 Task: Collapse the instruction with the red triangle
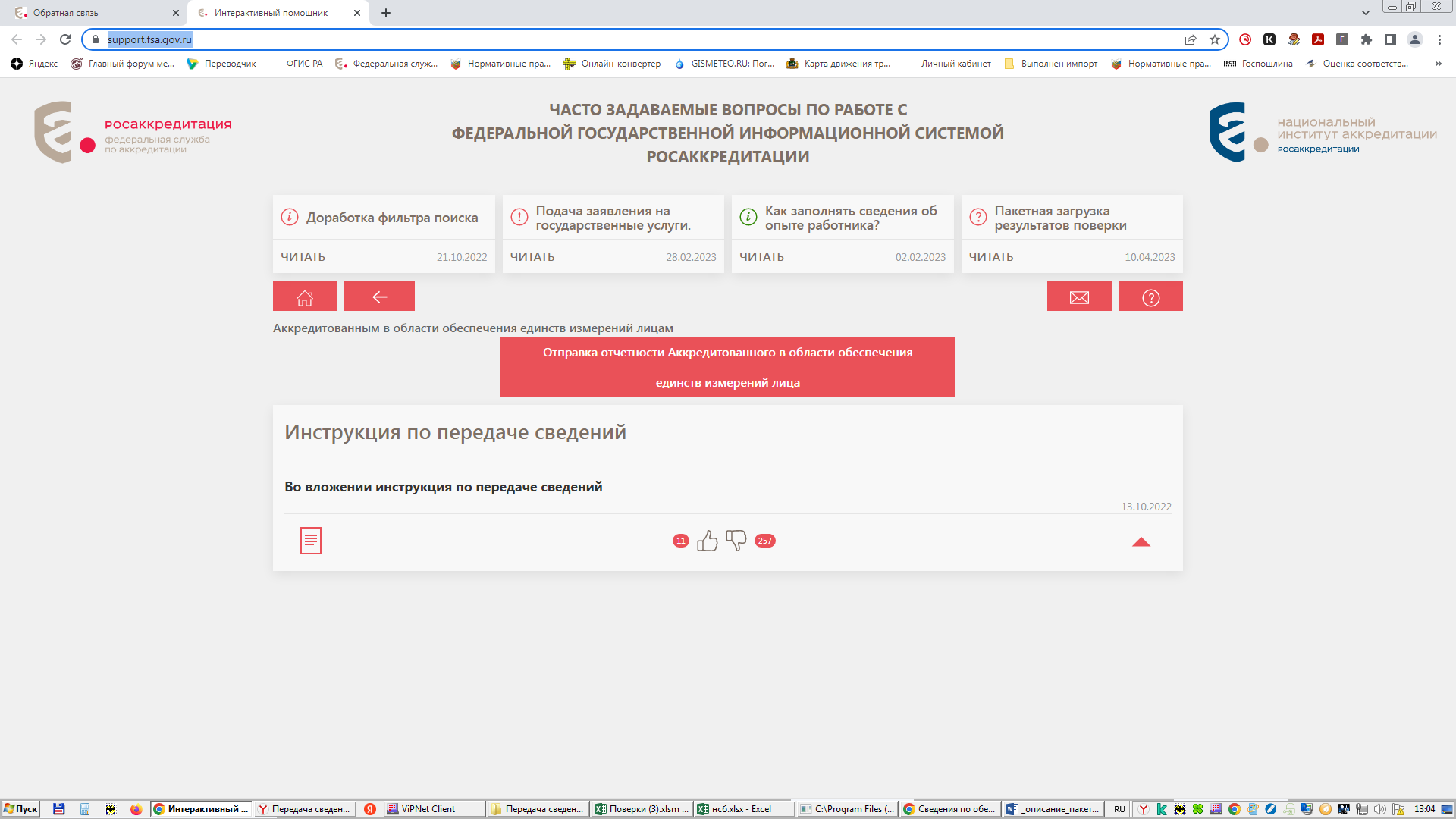[x=1141, y=541]
